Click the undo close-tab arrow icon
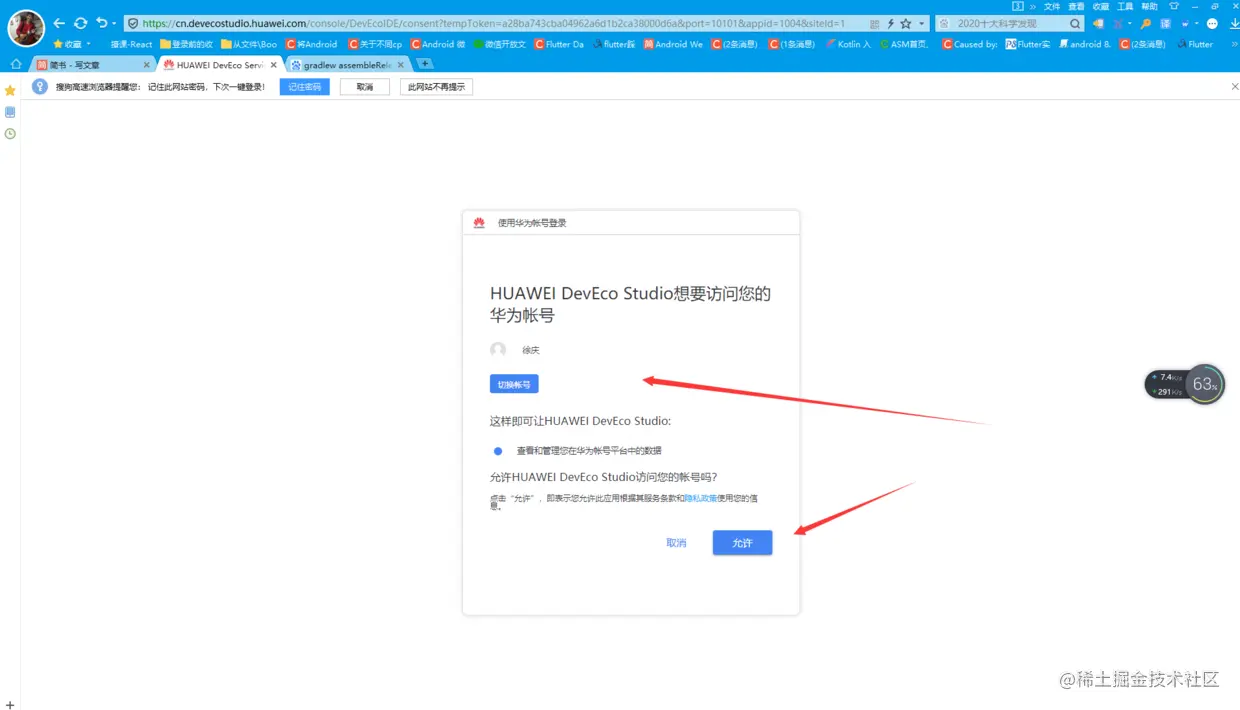This screenshot has height=710, width=1240. coord(101,23)
